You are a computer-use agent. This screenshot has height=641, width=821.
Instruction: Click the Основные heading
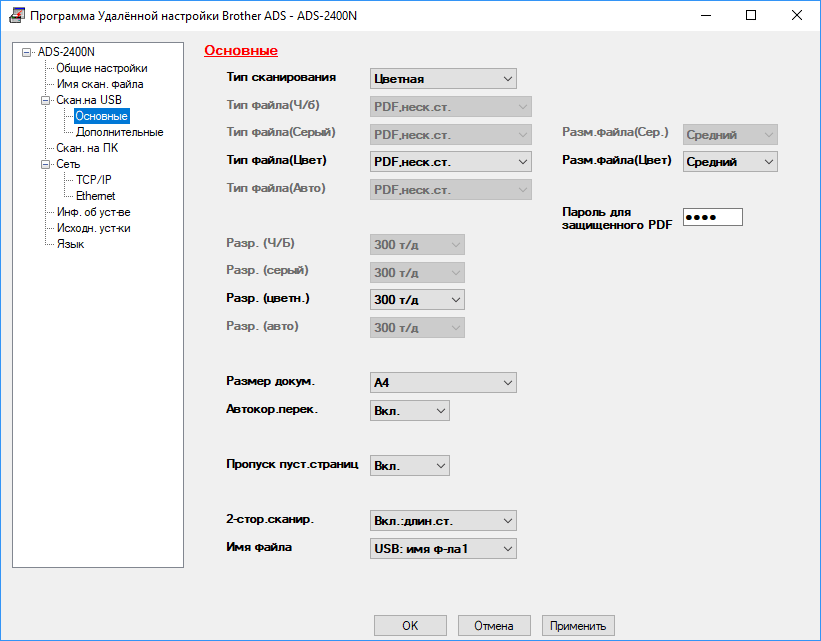point(241,50)
